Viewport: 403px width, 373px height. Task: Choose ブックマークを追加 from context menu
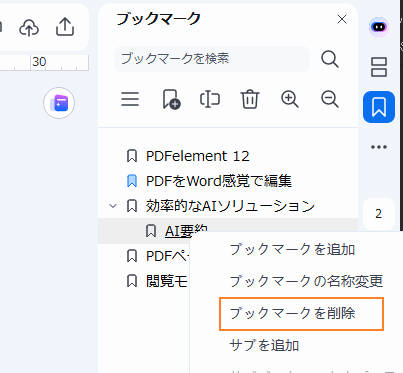pyautogui.click(x=292, y=249)
